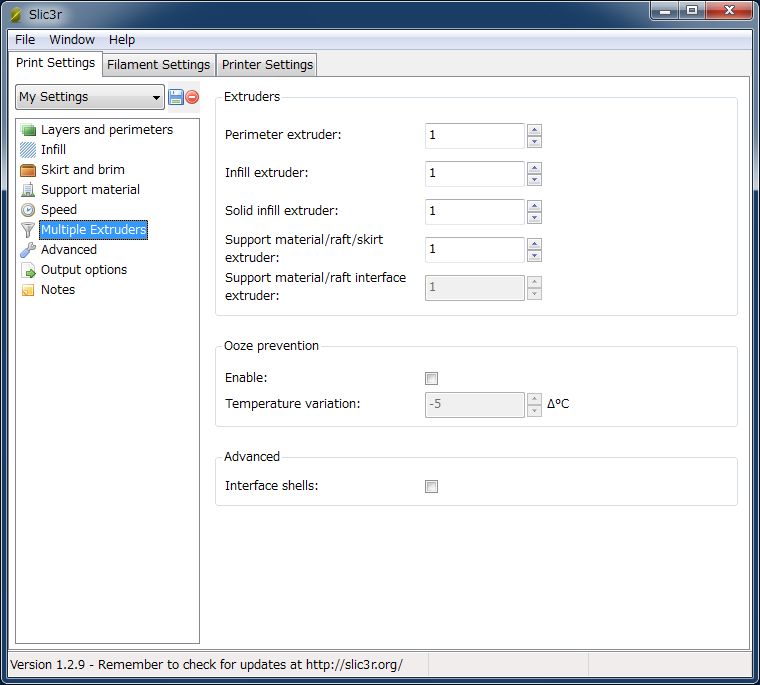
Task: Decrease Solid infill extruder value
Action: (x=534, y=218)
